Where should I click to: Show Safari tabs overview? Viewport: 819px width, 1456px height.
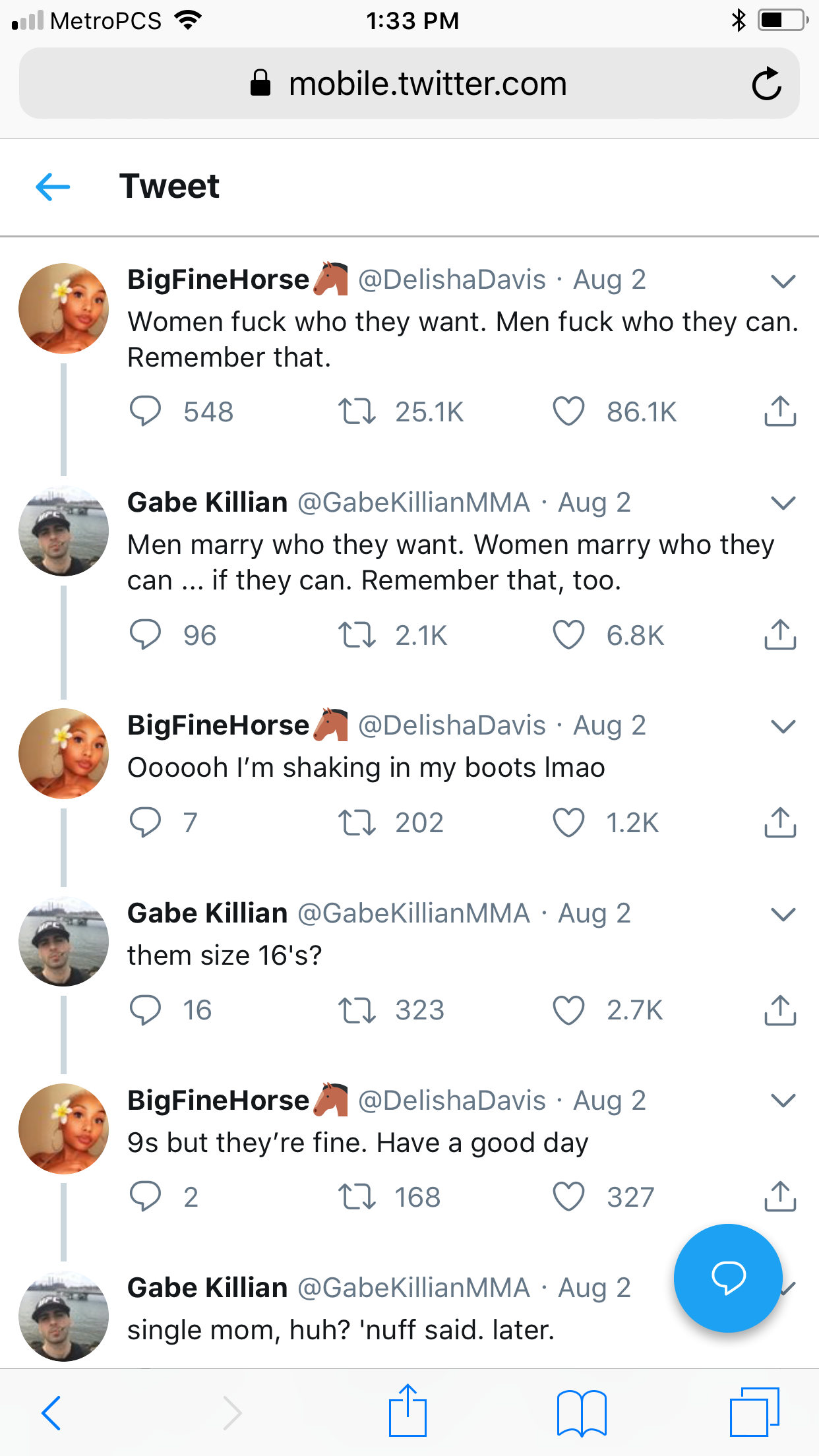754,1412
